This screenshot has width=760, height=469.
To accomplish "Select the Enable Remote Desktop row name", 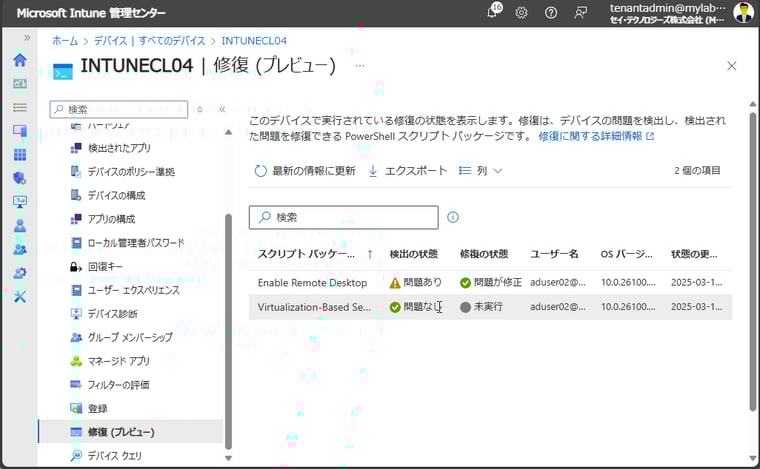I will pos(312,283).
